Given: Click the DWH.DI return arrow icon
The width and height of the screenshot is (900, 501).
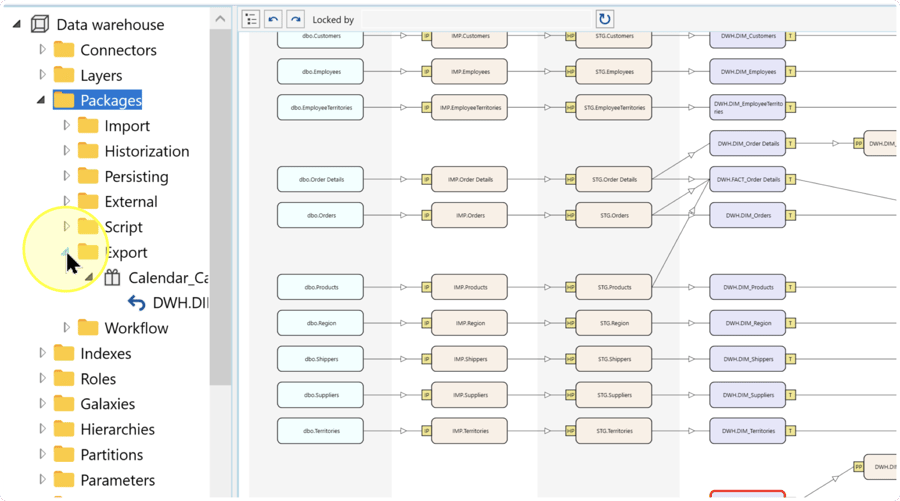Looking at the screenshot, I should [136, 303].
